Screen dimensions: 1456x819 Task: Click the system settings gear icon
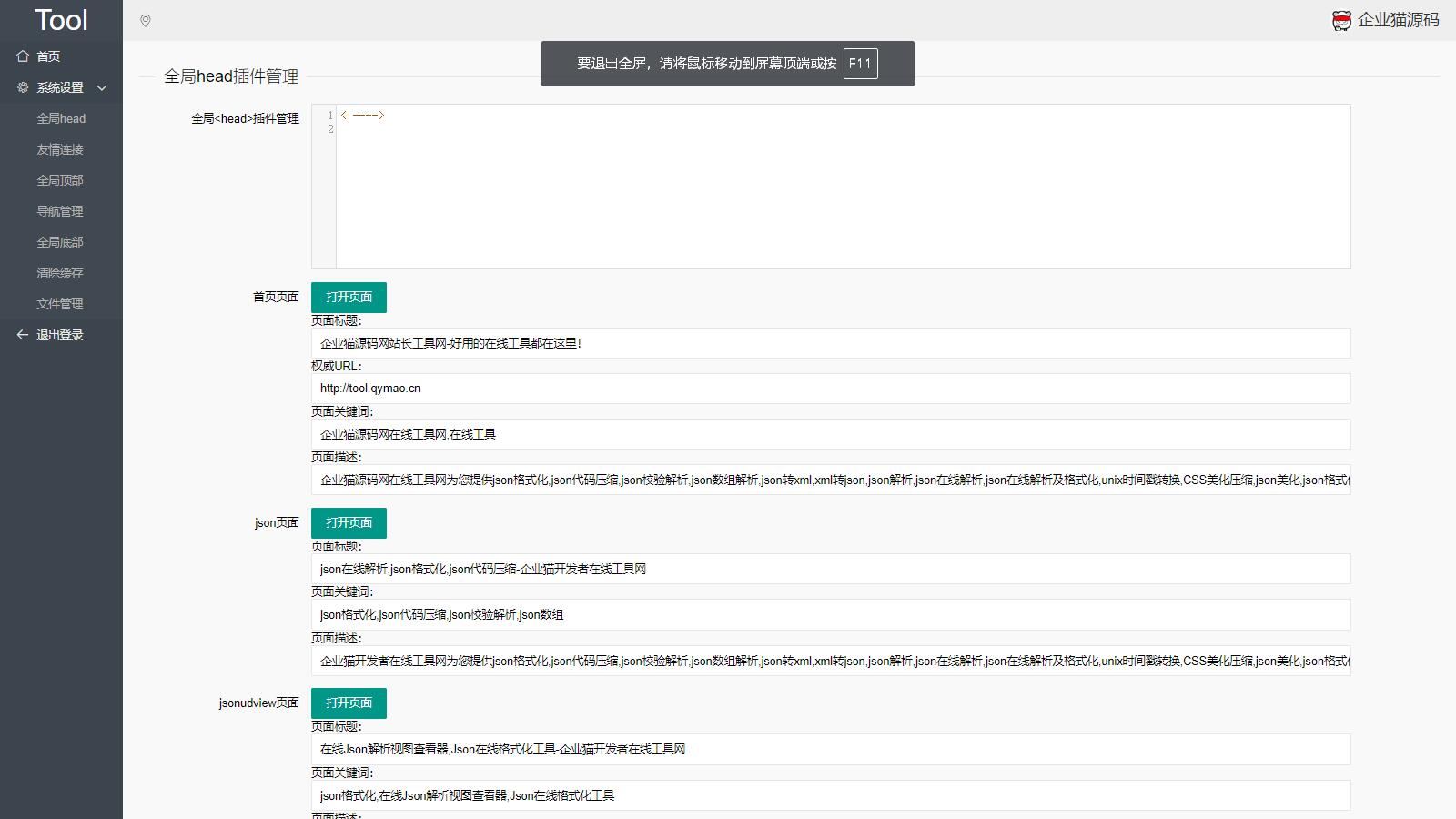(x=23, y=87)
